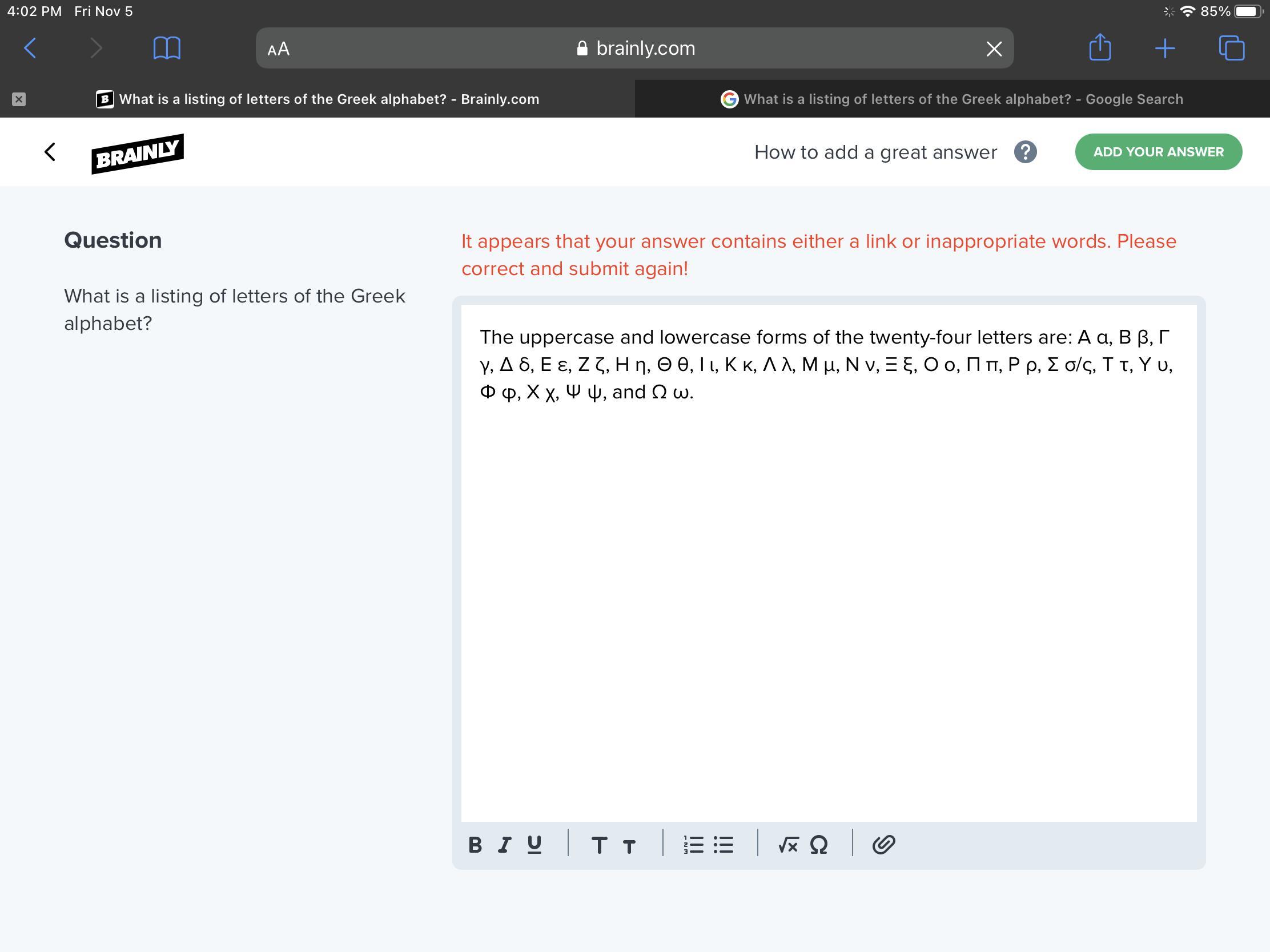Attach a file with paperclip icon
This screenshot has height=952, width=1270.
883,845
